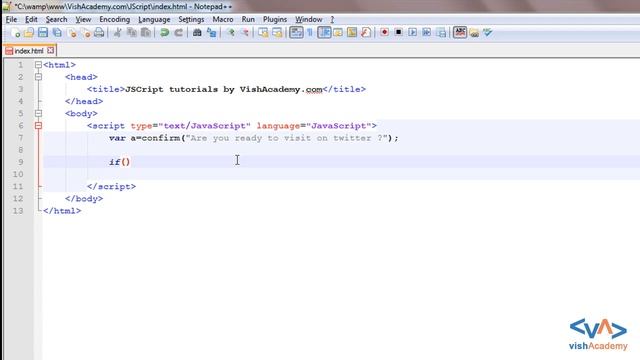The image size is (640, 360).
Task: Click the checkmark spell-check helper icon
Action: pos(488,33)
